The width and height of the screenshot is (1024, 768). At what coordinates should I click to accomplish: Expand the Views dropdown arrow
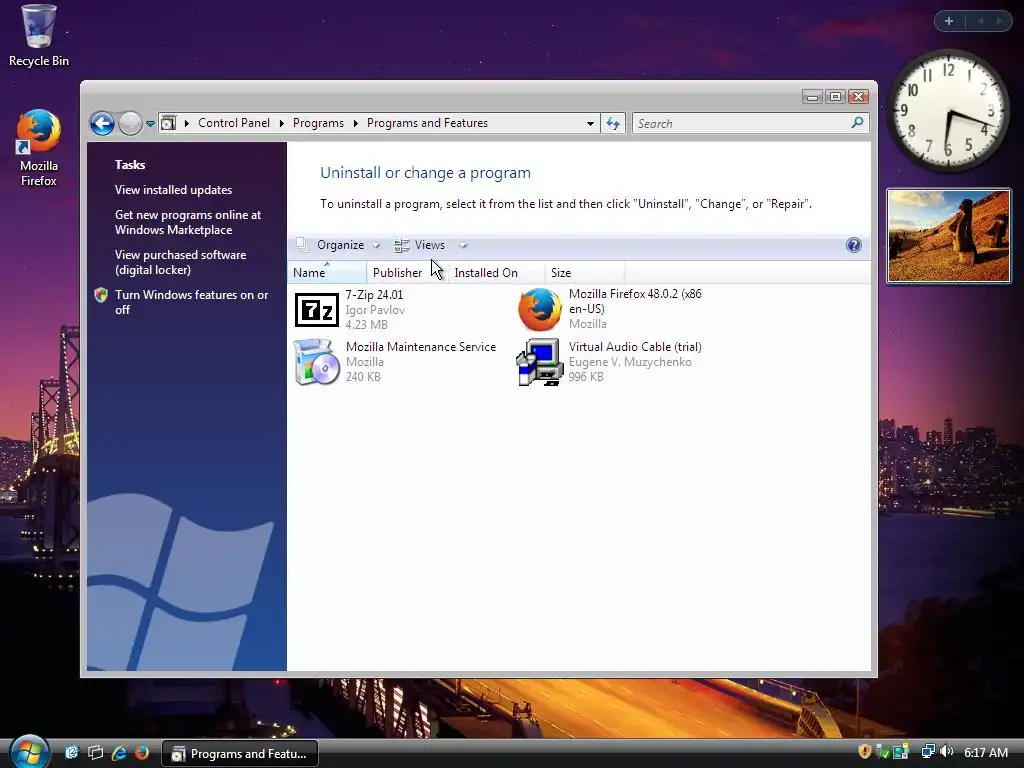click(x=462, y=246)
